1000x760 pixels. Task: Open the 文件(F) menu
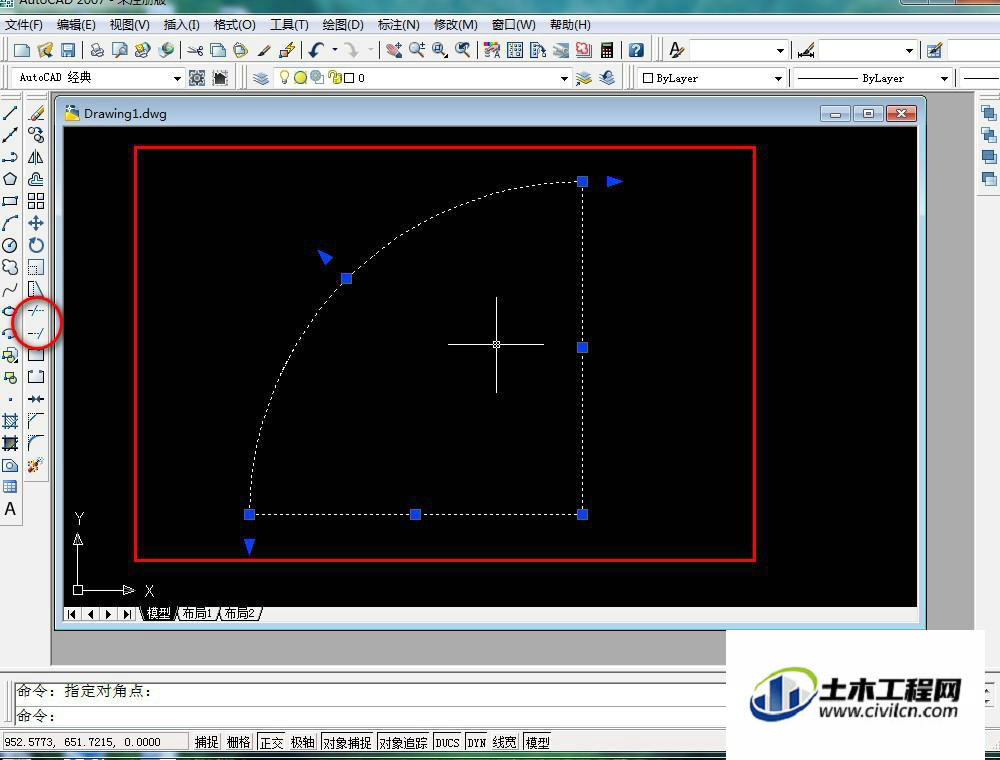(24, 25)
